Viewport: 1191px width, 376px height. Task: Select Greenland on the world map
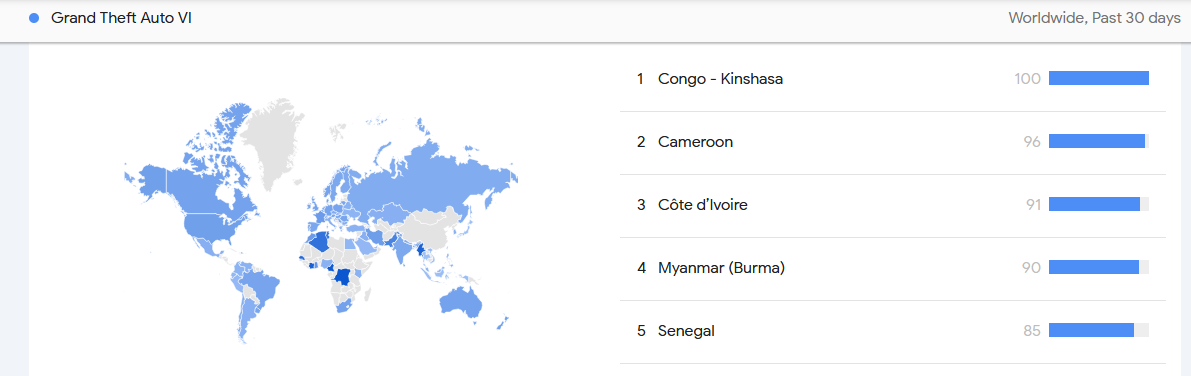(273, 141)
